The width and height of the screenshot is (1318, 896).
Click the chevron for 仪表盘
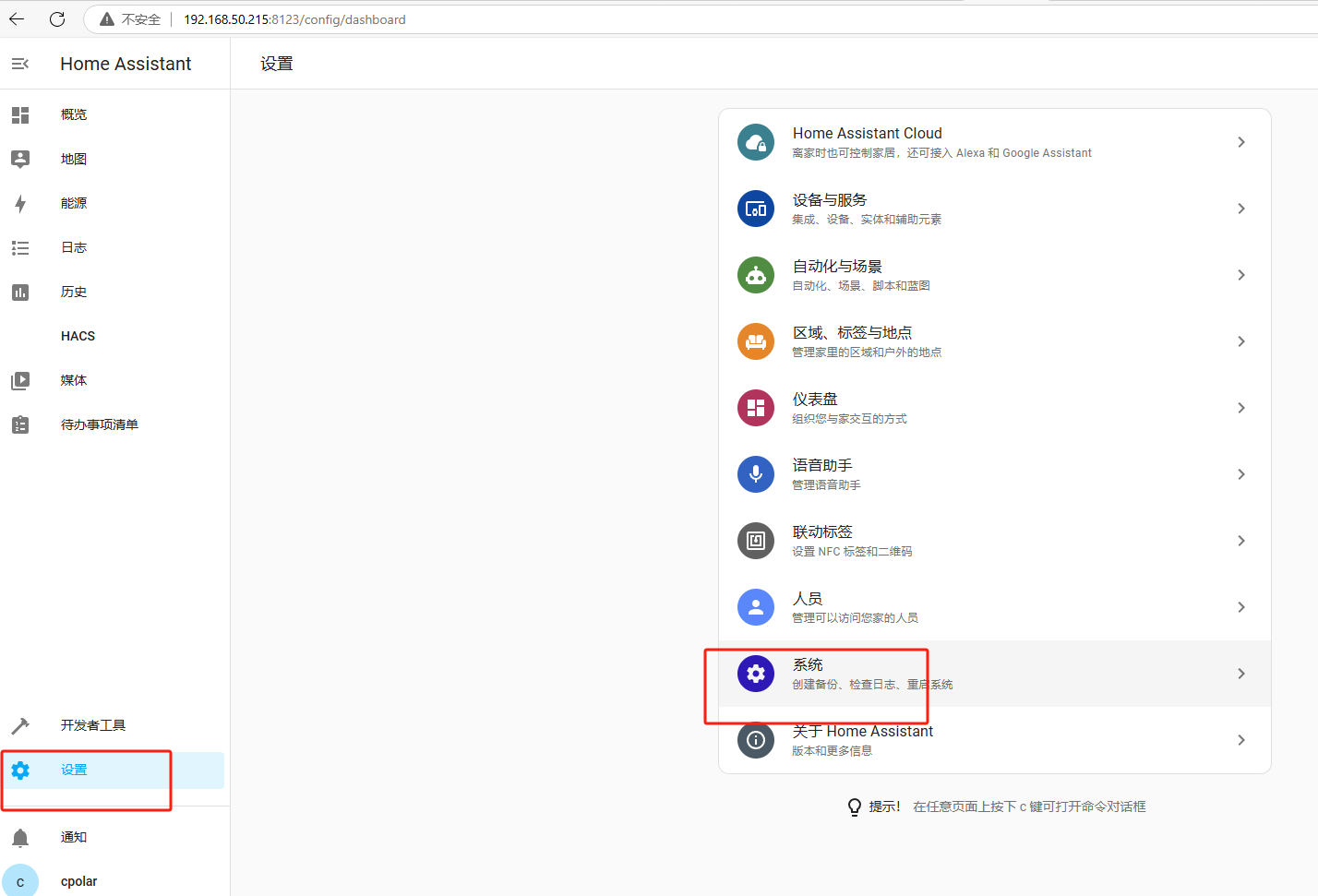pos(1241,408)
